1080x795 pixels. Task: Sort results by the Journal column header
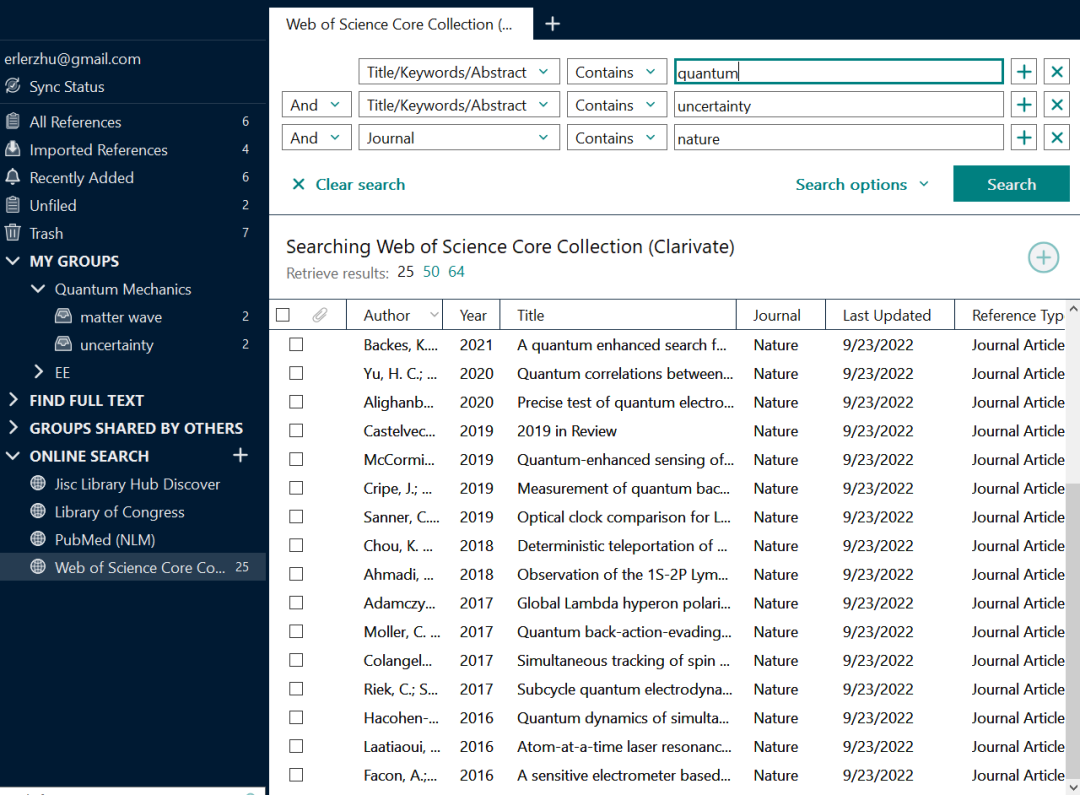coord(781,316)
